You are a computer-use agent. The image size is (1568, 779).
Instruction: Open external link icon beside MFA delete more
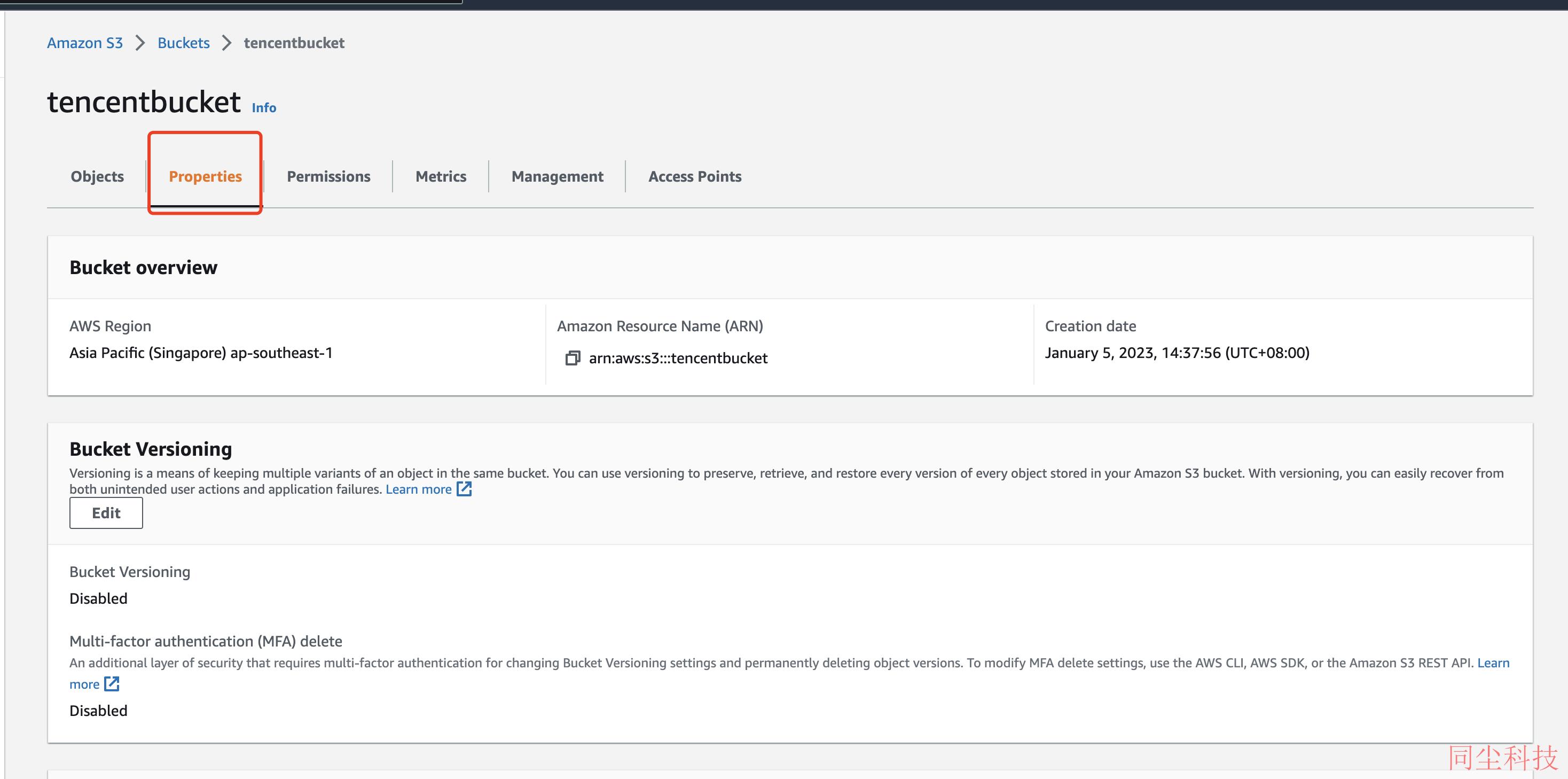click(x=112, y=684)
